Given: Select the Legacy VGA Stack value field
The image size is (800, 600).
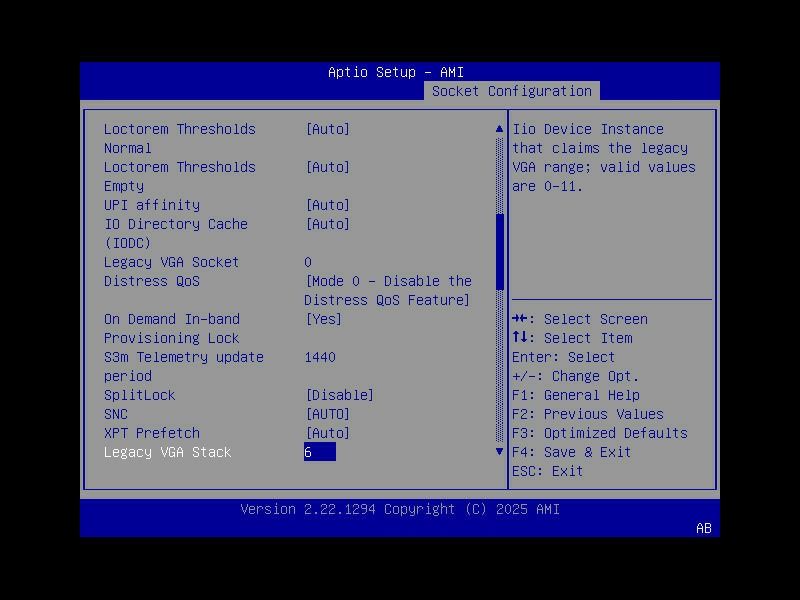Looking at the screenshot, I should pos(320,452).
